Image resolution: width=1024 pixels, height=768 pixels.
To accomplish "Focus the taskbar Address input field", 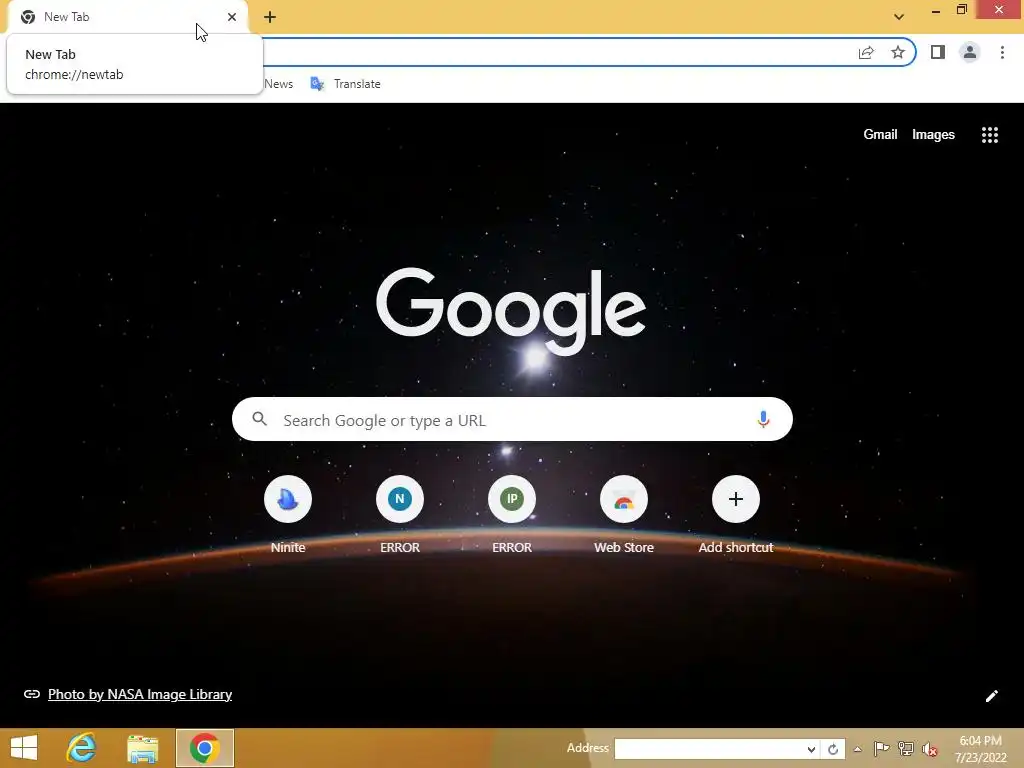I will coord(709,749).
